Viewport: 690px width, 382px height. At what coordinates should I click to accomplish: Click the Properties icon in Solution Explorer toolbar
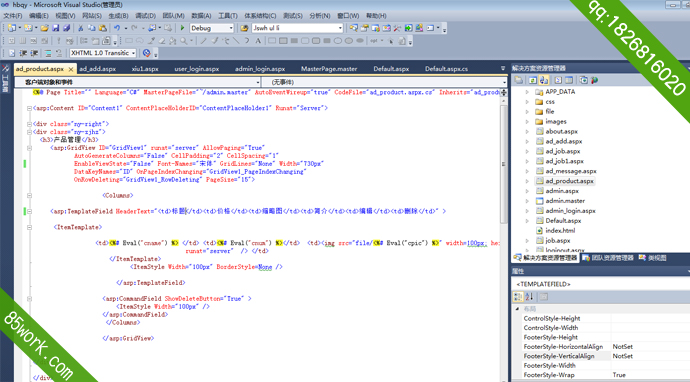point(519,80)
